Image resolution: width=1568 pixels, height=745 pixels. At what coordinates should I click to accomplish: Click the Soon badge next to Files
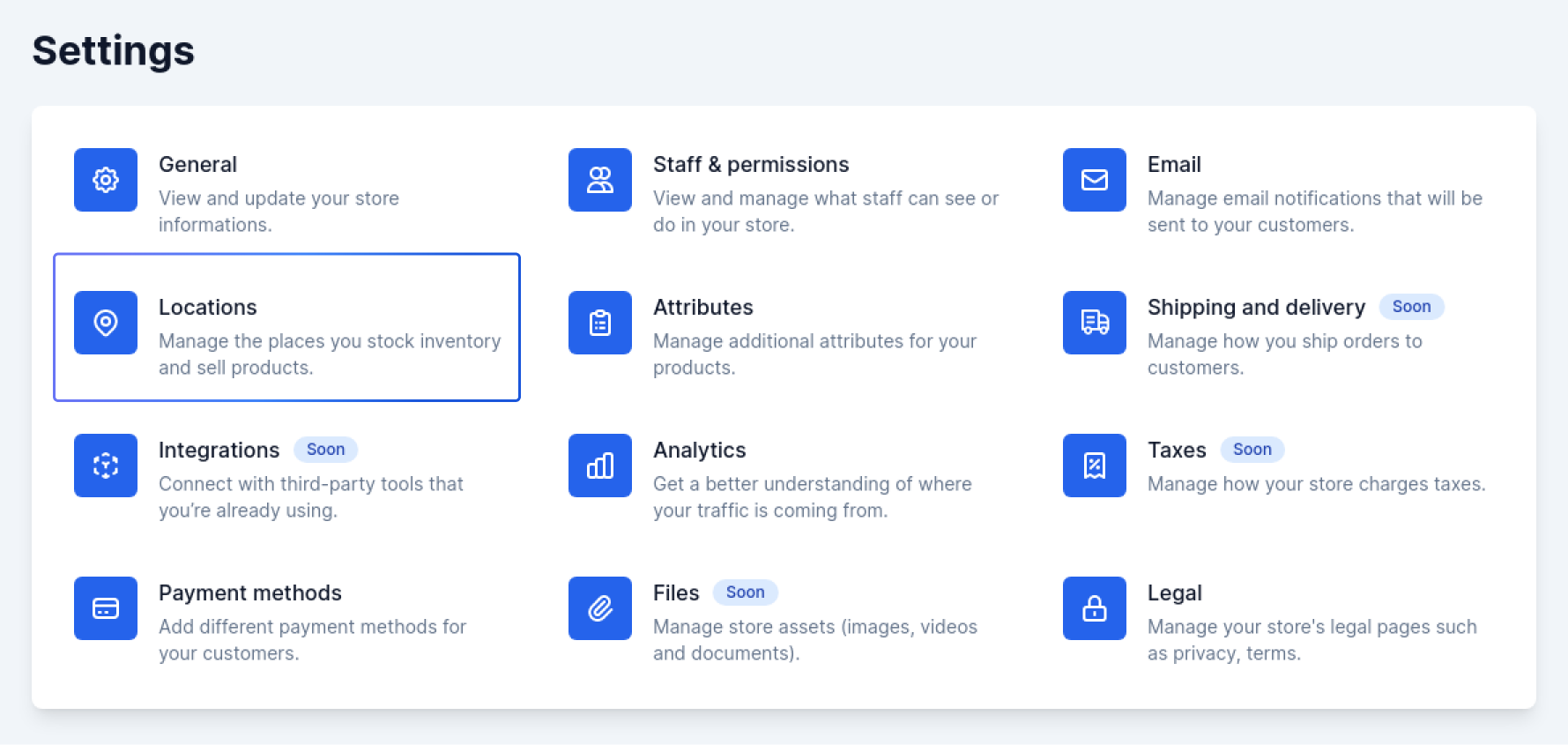pyautogui.click(x=745, y=592)
